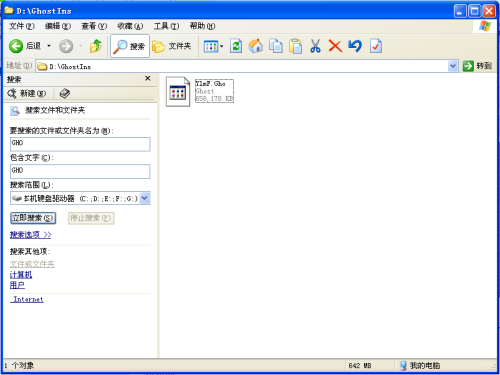The image size is (500, 375).
Task: Open the 查看 (V) menu
Action: 94,26
